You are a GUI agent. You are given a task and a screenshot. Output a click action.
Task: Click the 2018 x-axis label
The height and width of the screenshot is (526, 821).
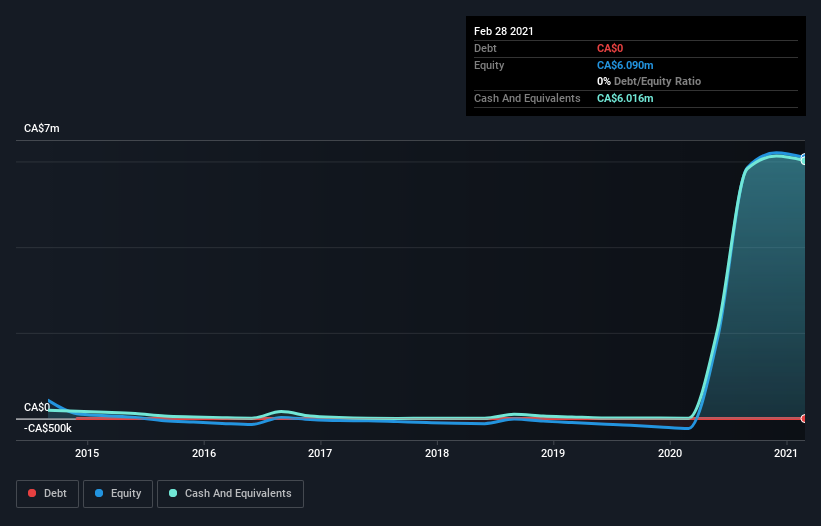point(437,453)
